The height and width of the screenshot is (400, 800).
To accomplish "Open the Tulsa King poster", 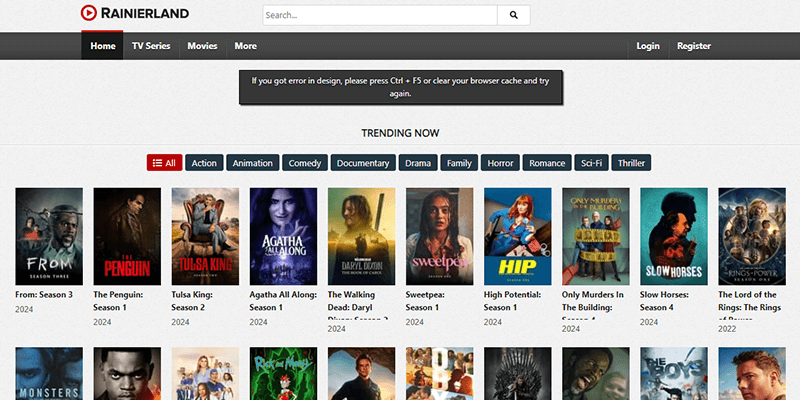I will click(205, 236).
